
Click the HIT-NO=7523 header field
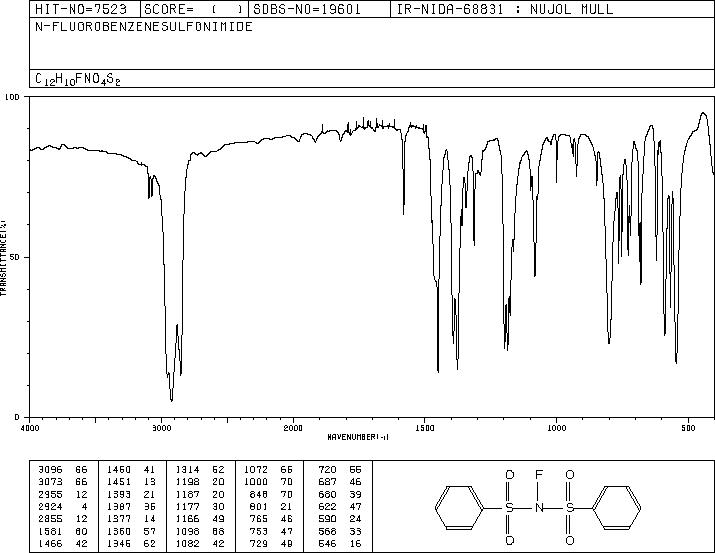tap(85, 9)
